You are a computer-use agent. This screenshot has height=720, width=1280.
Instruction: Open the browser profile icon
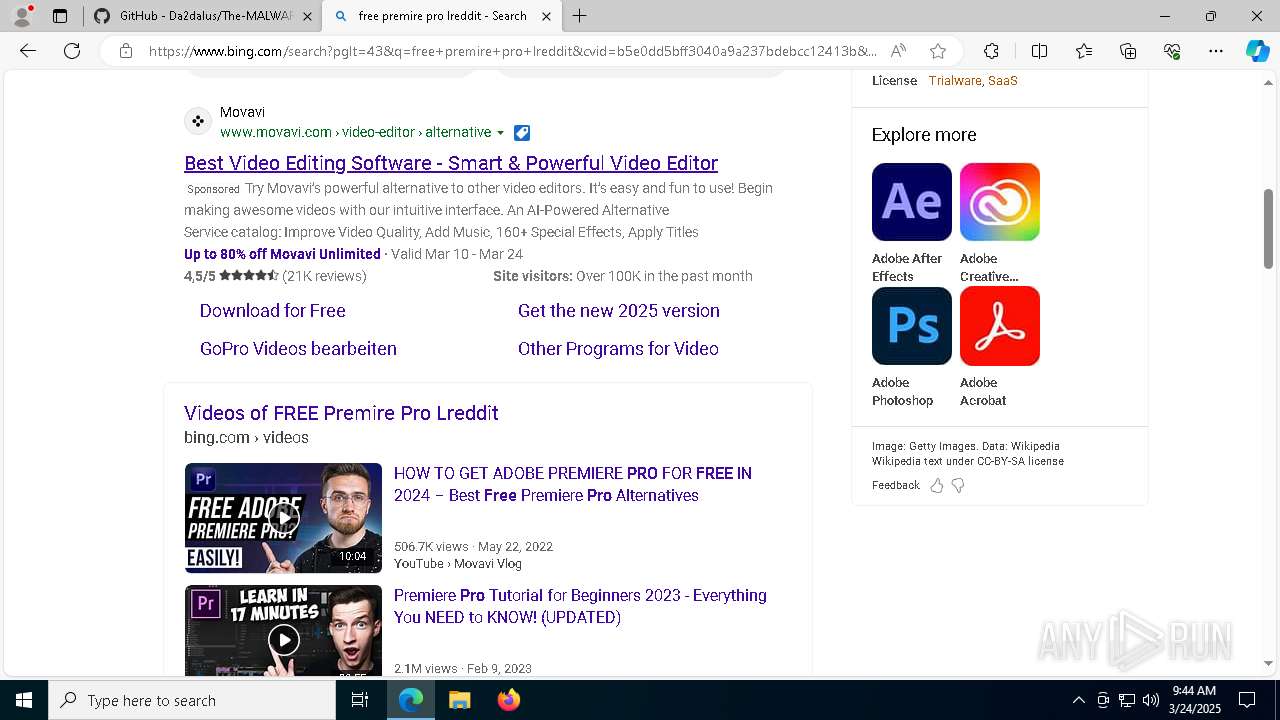22,16
